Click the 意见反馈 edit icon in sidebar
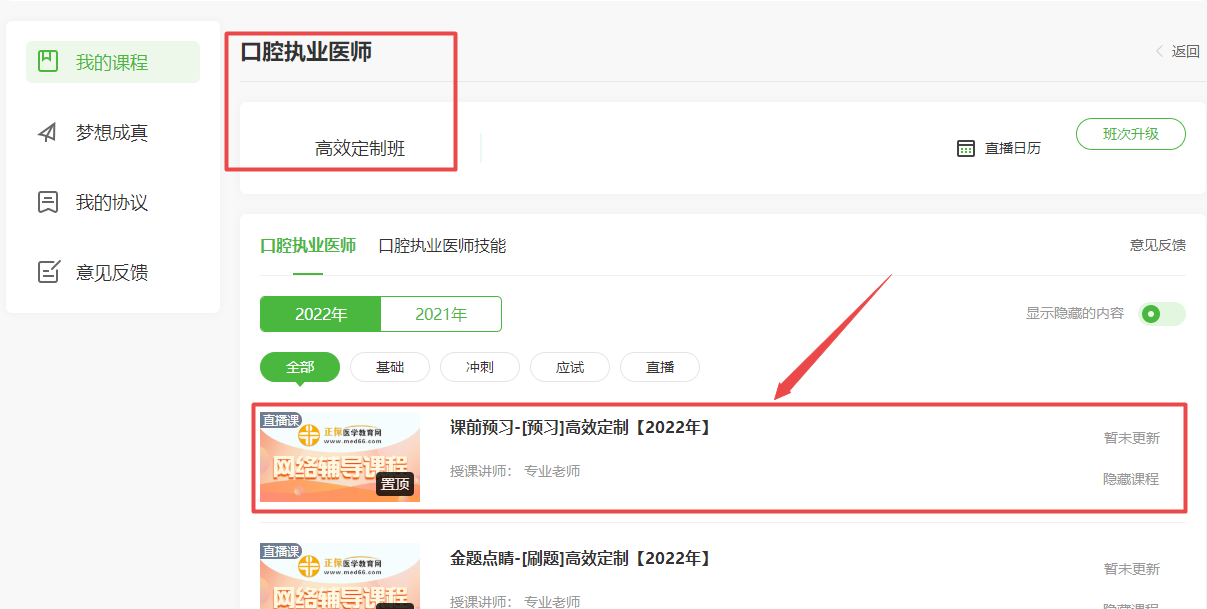1207x609 pixels. click(47, 272)
